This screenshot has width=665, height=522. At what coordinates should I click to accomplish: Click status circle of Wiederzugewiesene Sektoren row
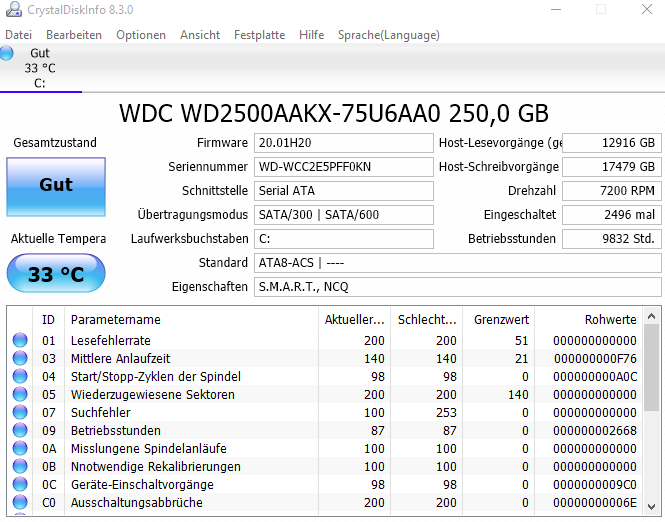(x=20, y=394)
